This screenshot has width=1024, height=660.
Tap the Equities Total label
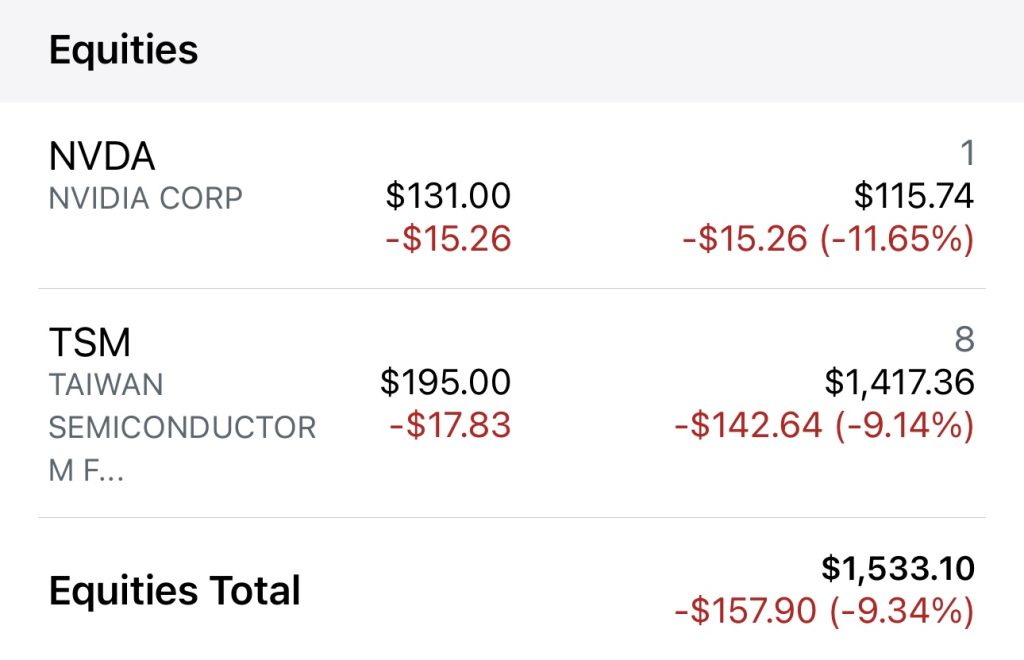pos(175,590)
